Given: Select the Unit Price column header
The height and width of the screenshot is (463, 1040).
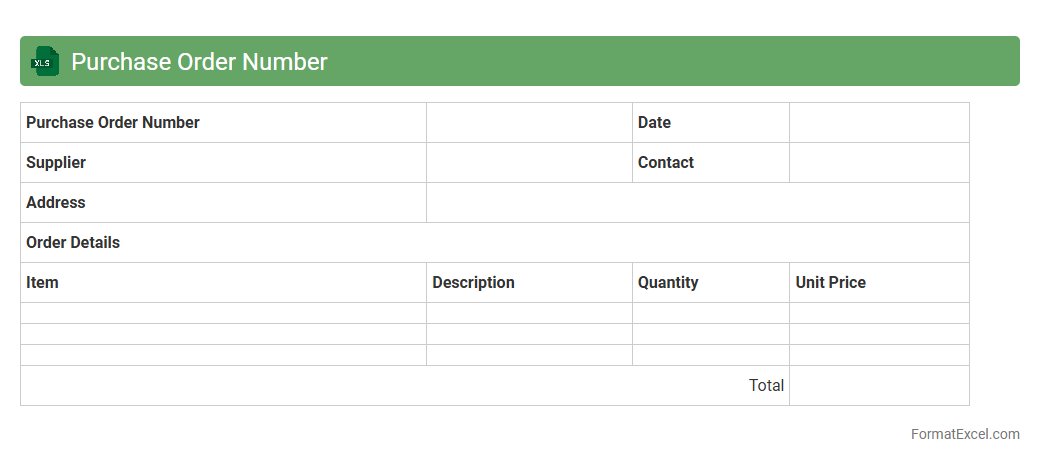Looking at the screenshot, I should (x=879, y=283).
